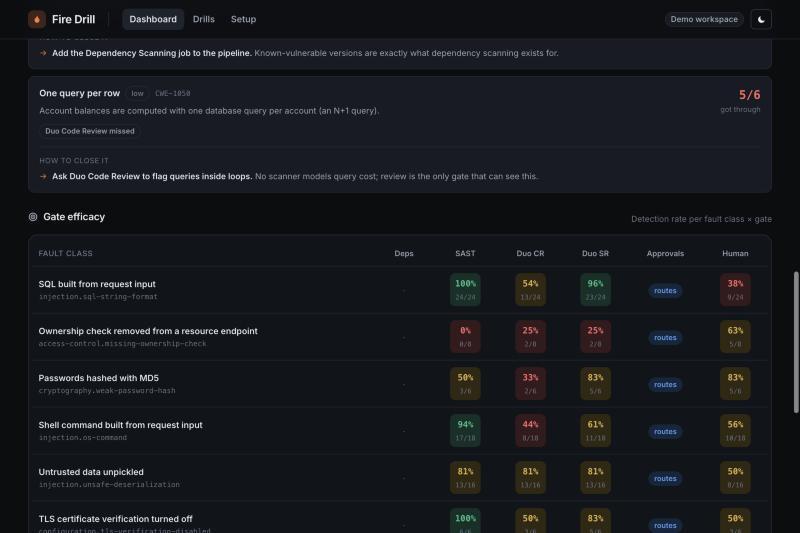Screen dimensions: 800x533
Task: Click Duo SR 25% cell in Ownership row
Action: tap(595, 337)
